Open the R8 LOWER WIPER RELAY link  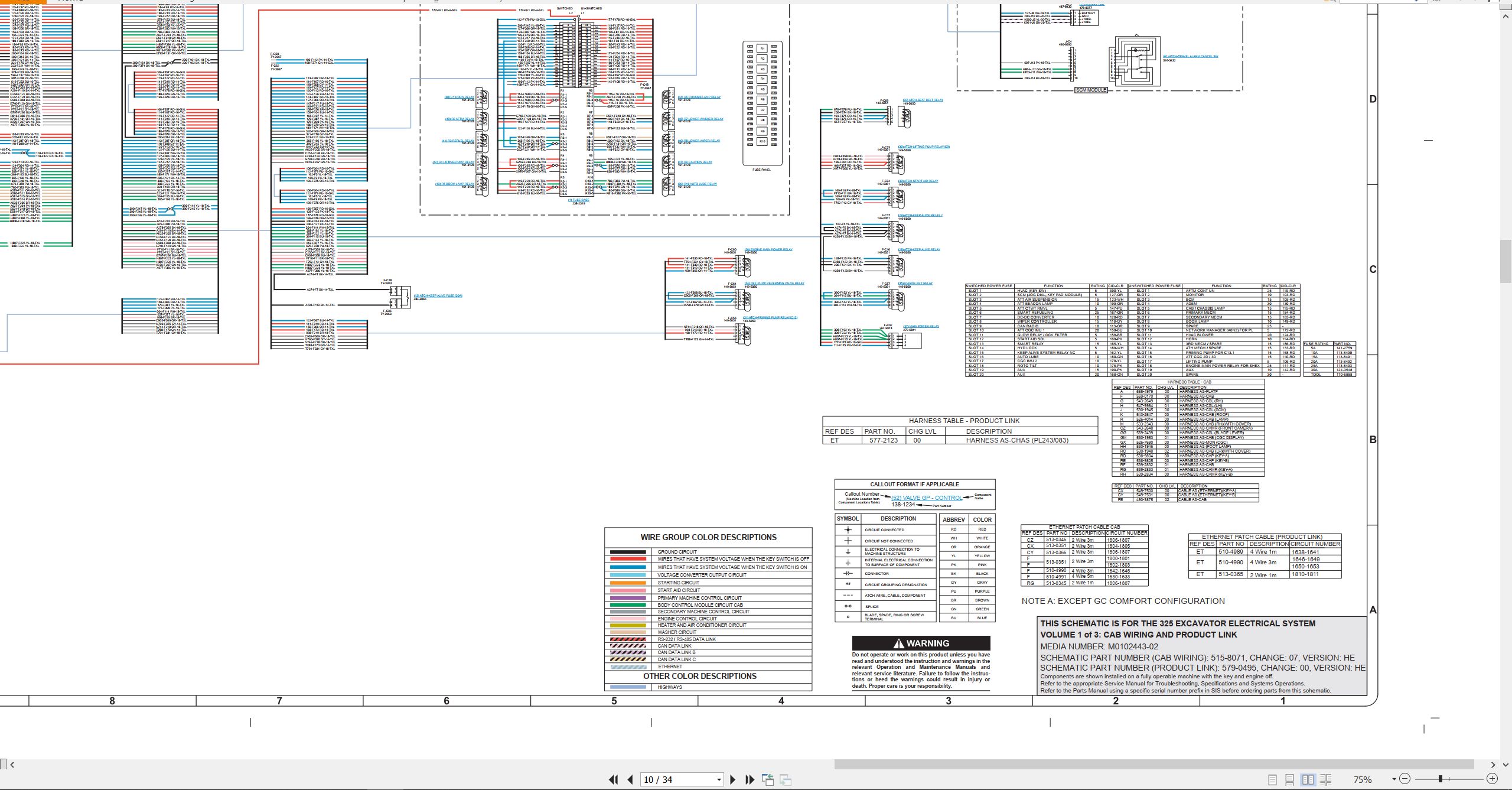point(699,141)
